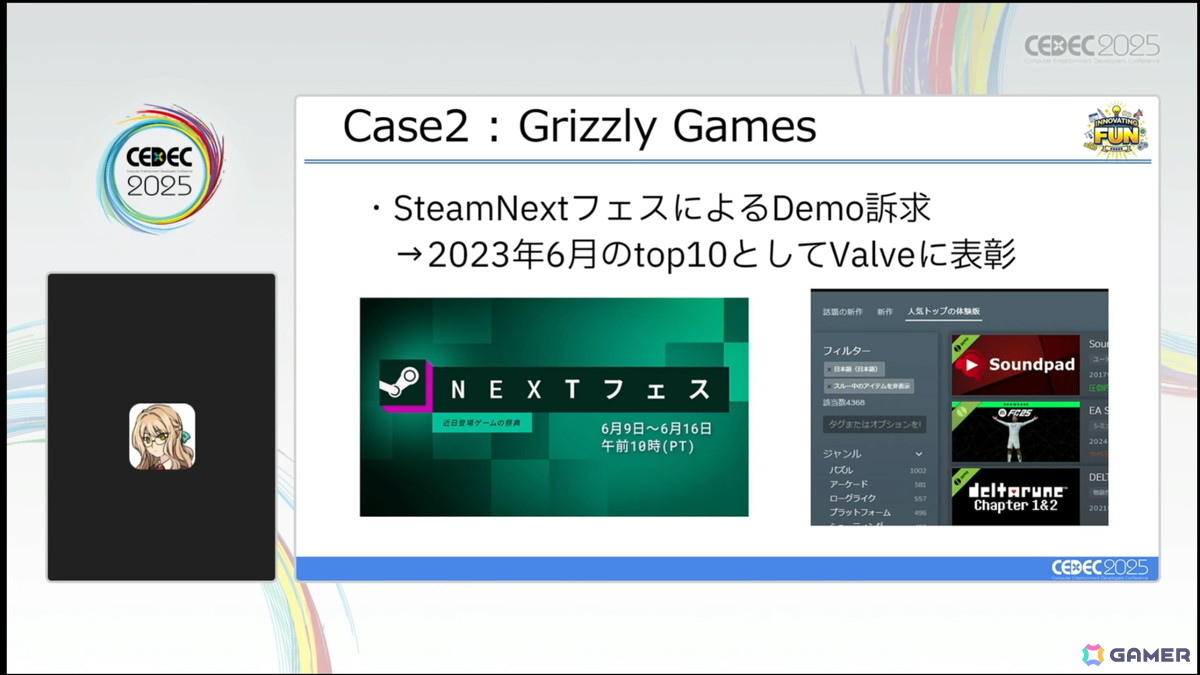Click the フィルター heading
The image size is (1200, 675).
[x=846, y=351]
